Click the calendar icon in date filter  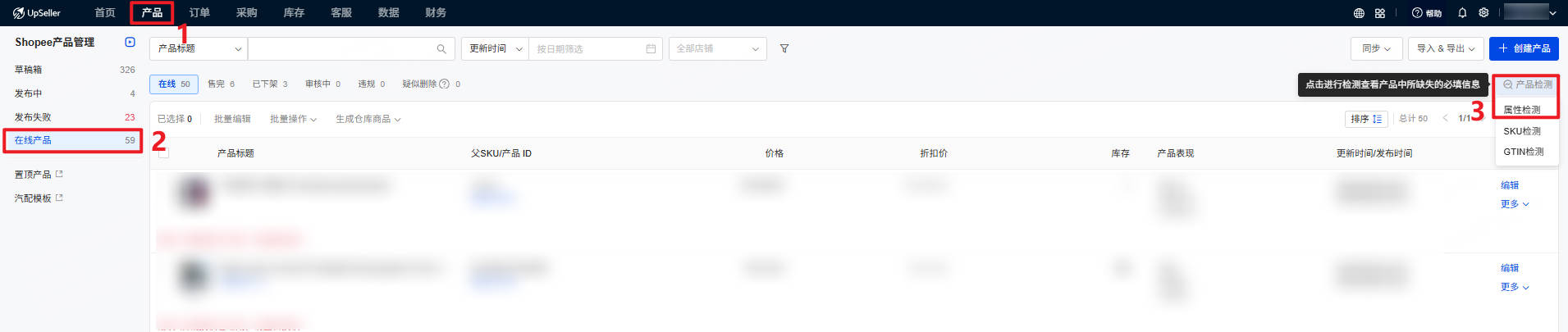coord(651,49)
